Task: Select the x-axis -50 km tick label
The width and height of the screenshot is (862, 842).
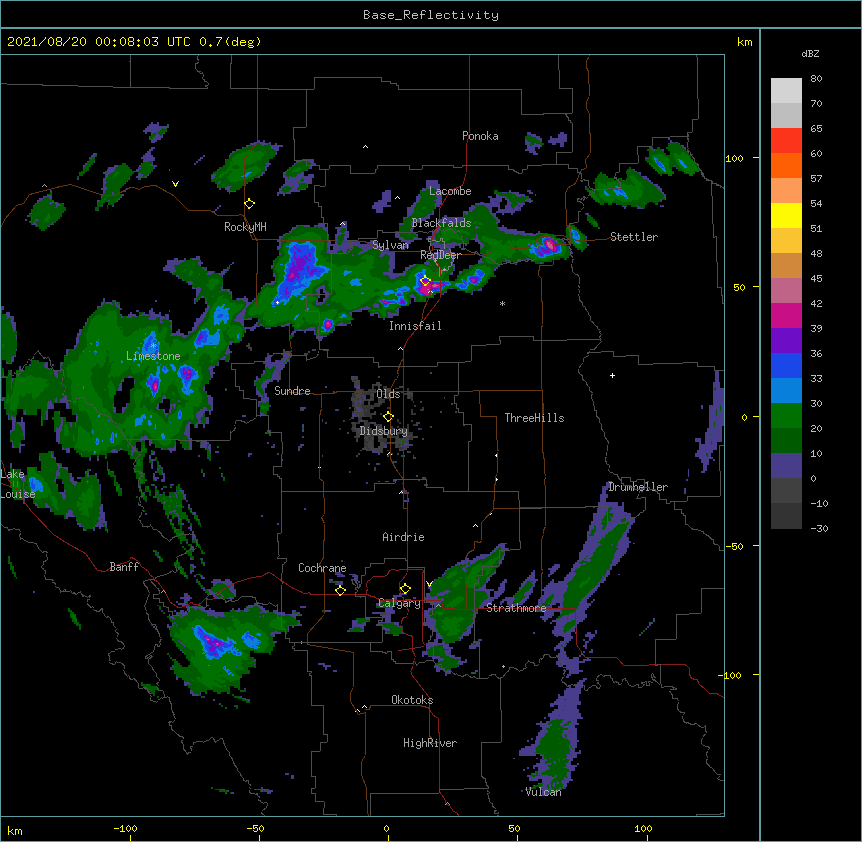Action: click(x=255, y=828)
